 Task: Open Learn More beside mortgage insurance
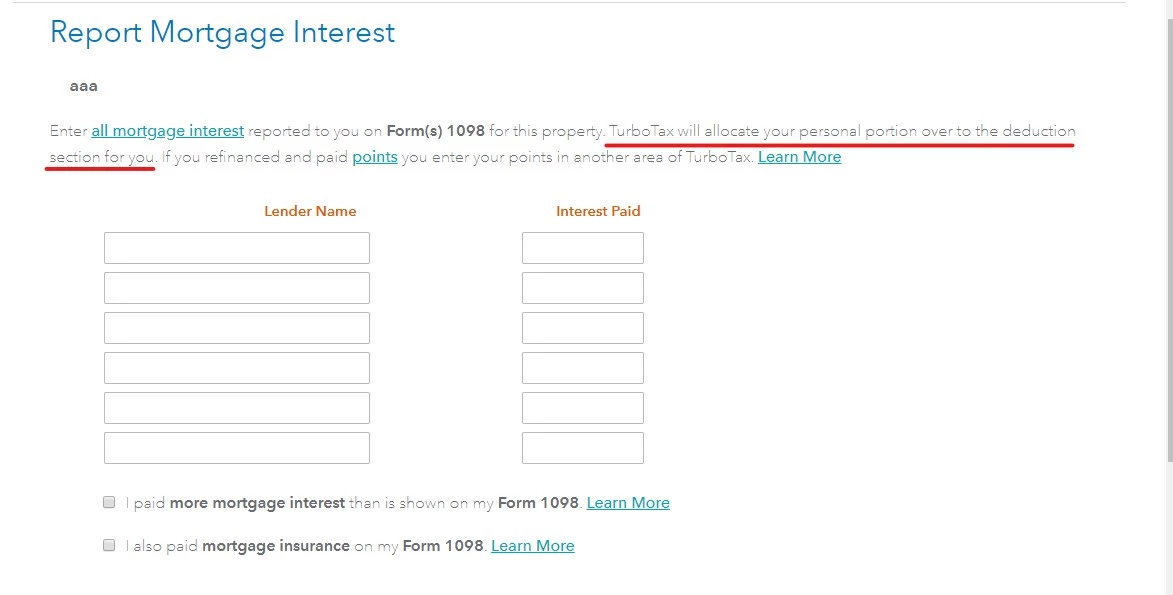tap(533, 546)
